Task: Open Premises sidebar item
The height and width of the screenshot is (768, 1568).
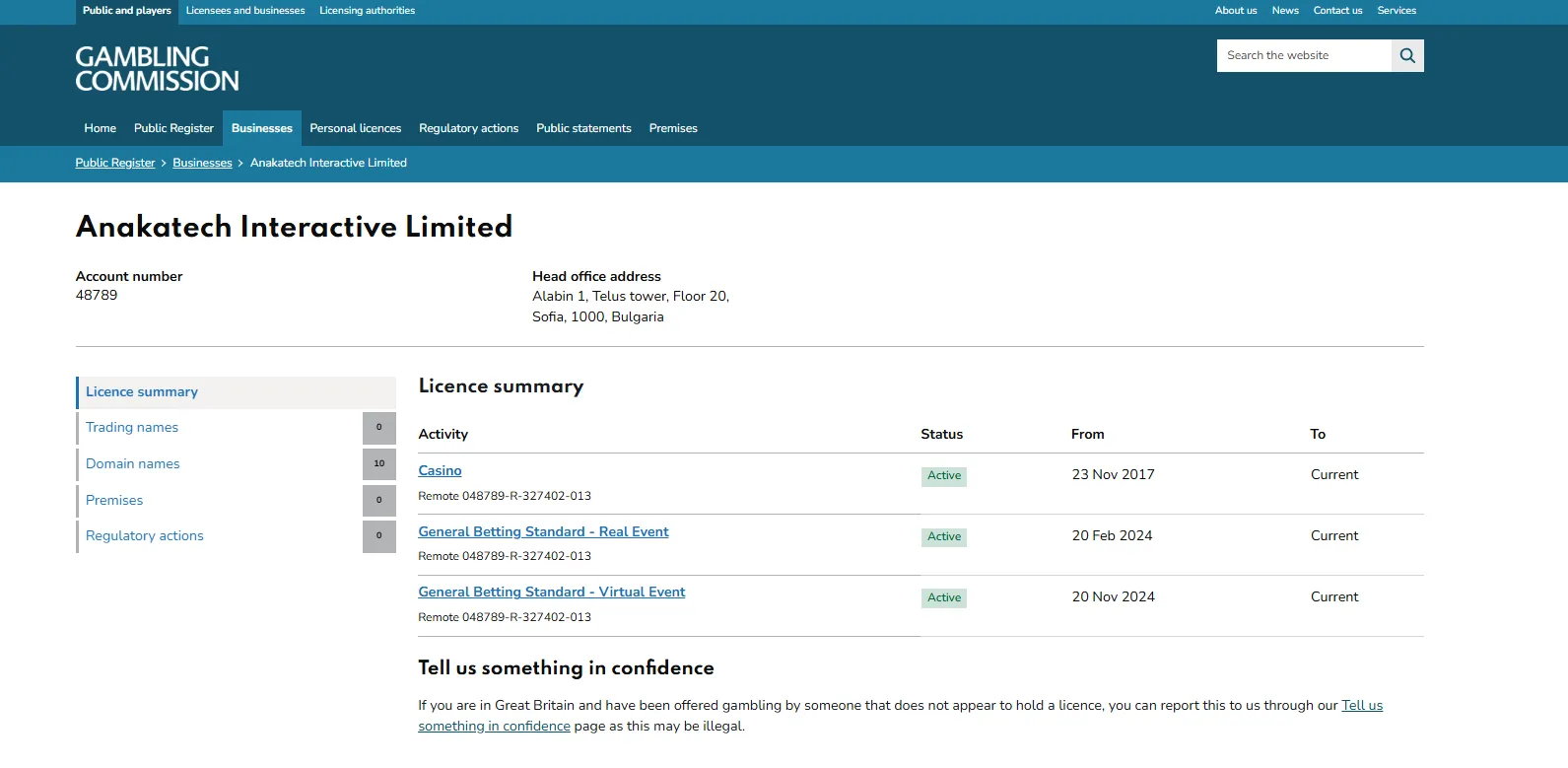Action: pos(237,501)
